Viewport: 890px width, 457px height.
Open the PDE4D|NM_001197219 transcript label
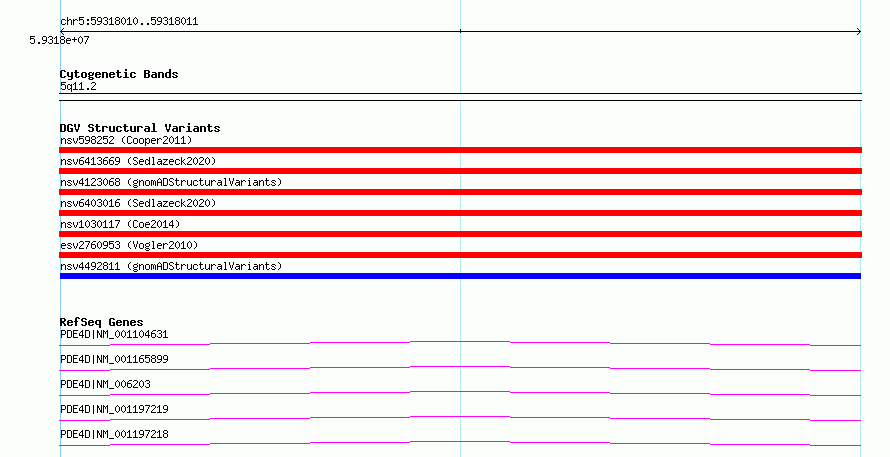114,409
